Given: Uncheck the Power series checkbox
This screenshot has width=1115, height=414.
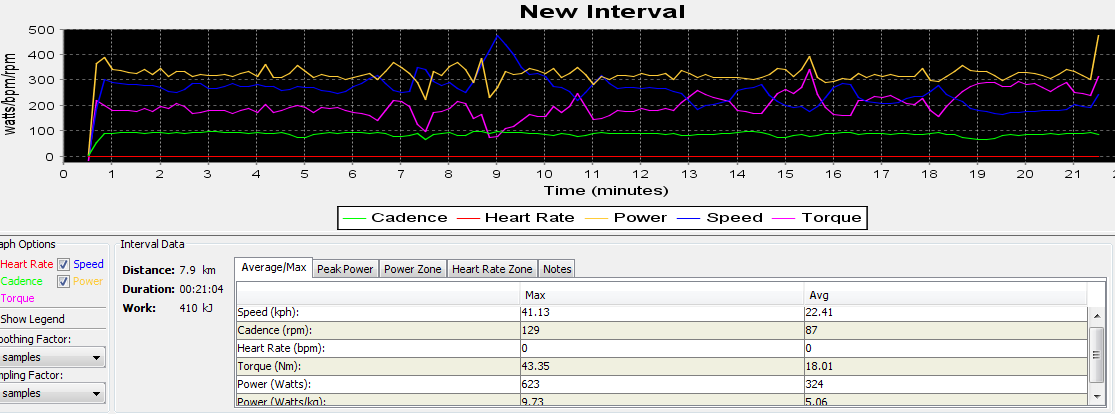Looking at the screenshot, I should 63,282.
